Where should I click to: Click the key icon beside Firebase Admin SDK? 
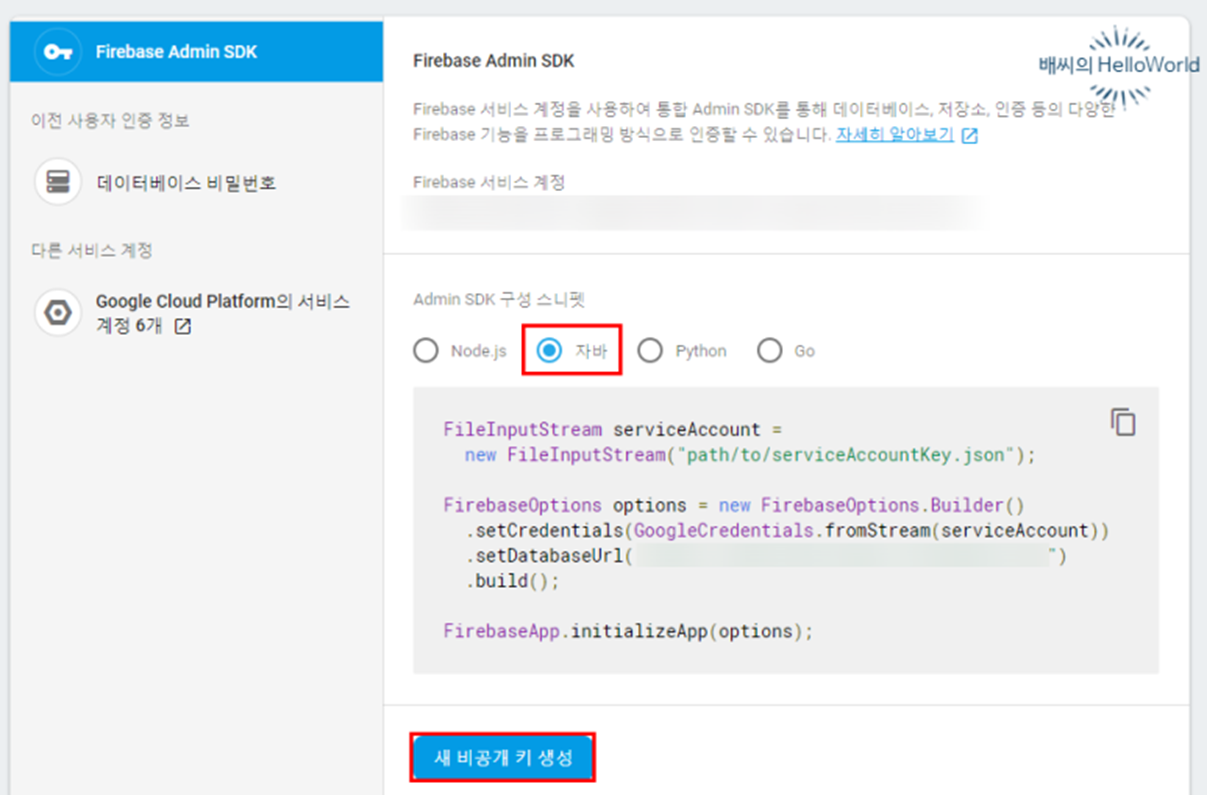[x=58, y=51]
